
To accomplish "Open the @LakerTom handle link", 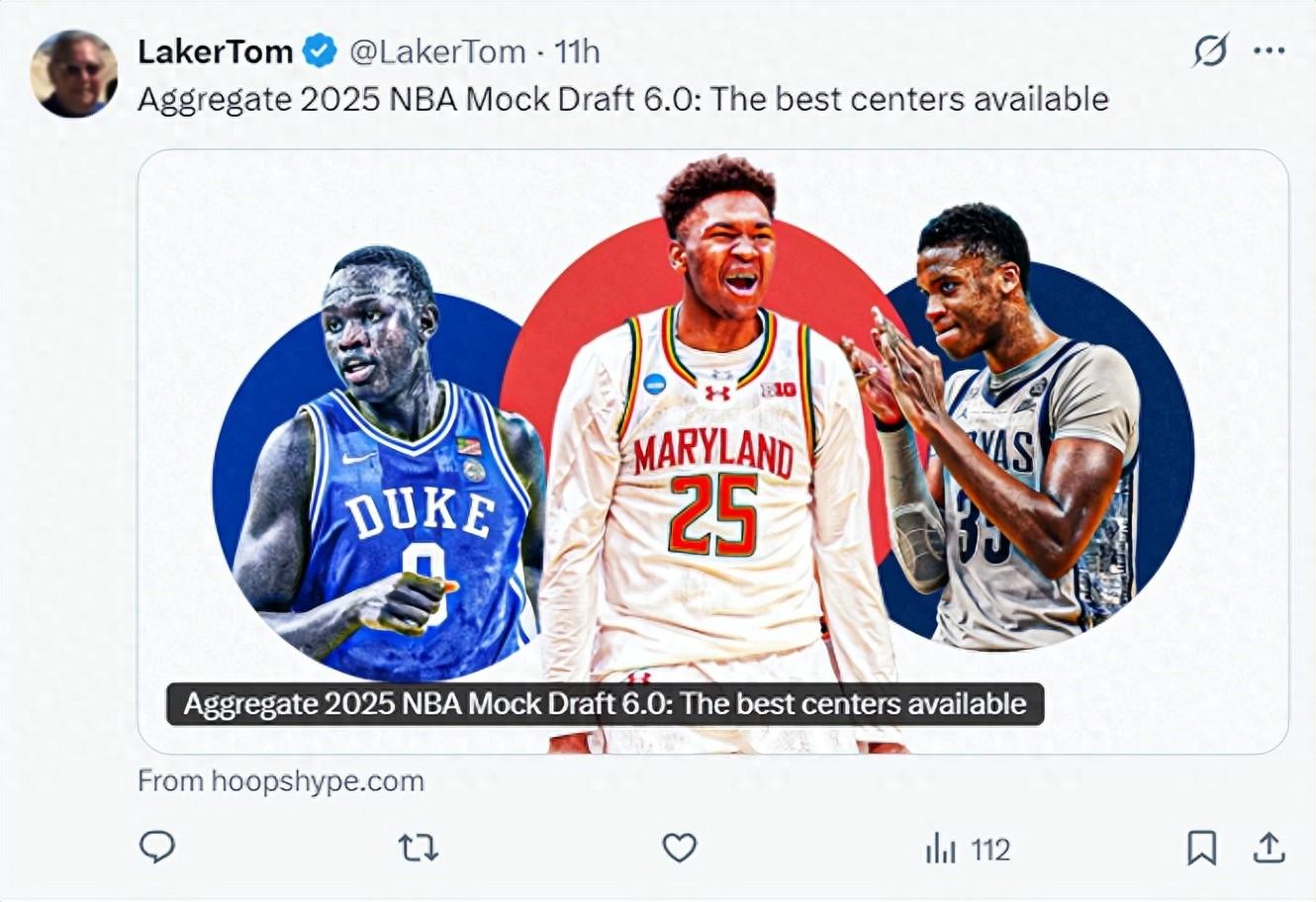I will click(x=438, y=51).
